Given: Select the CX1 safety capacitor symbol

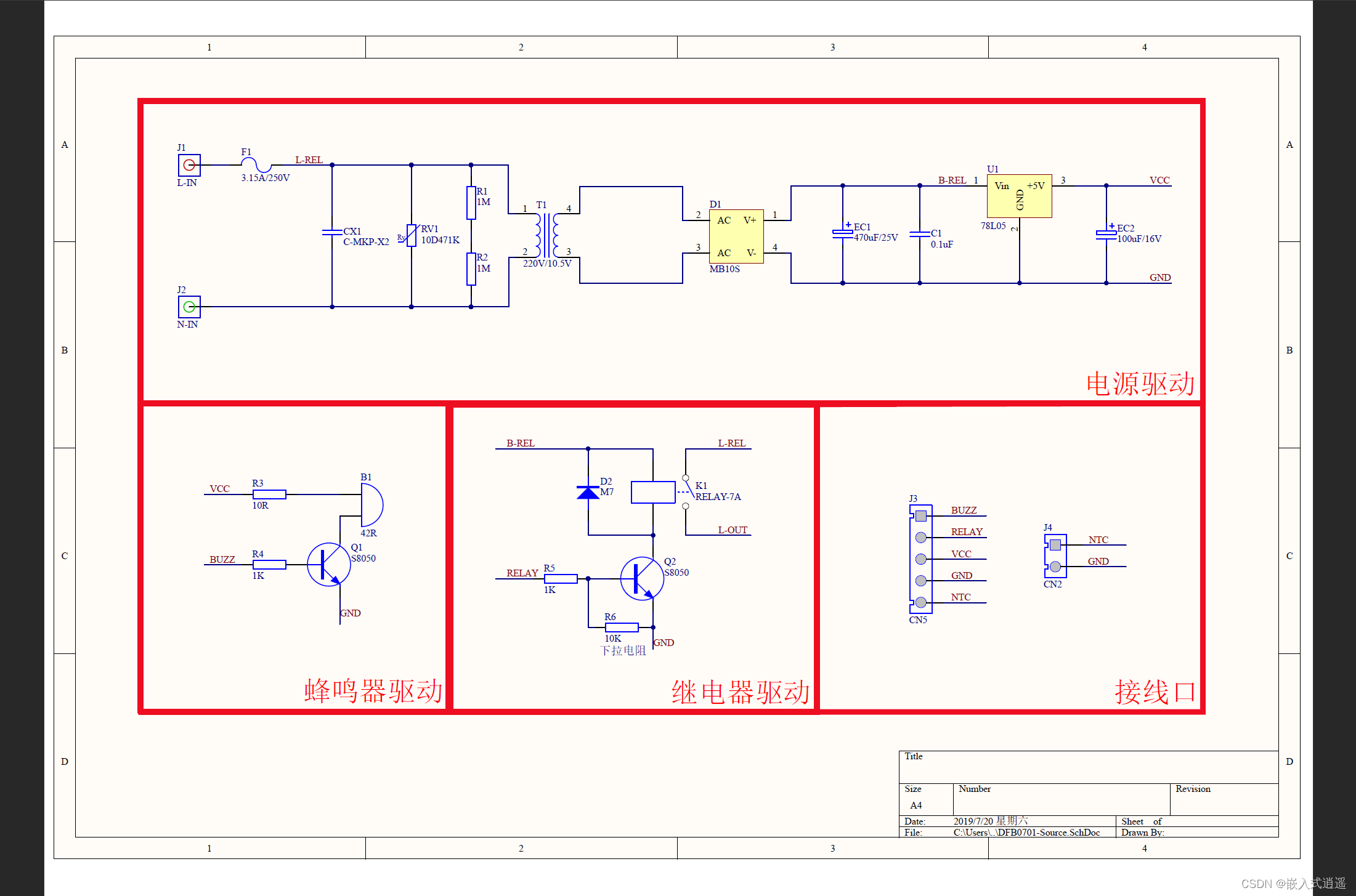Looking at the screenshot, I should click(332, 232).
